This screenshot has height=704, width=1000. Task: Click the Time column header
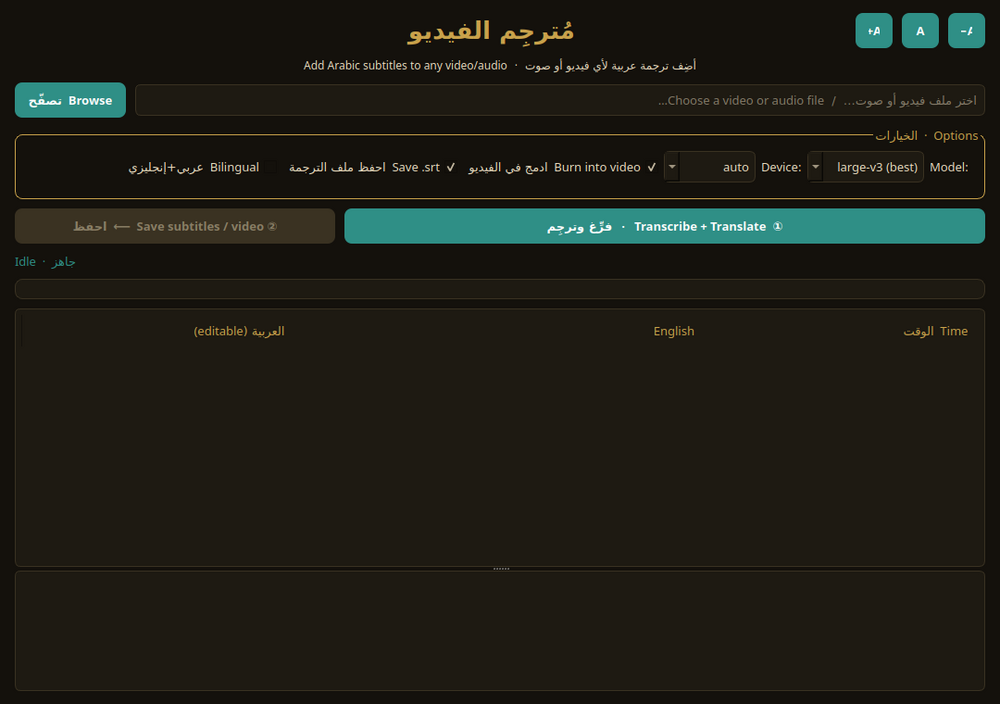(x=935, y=331)
